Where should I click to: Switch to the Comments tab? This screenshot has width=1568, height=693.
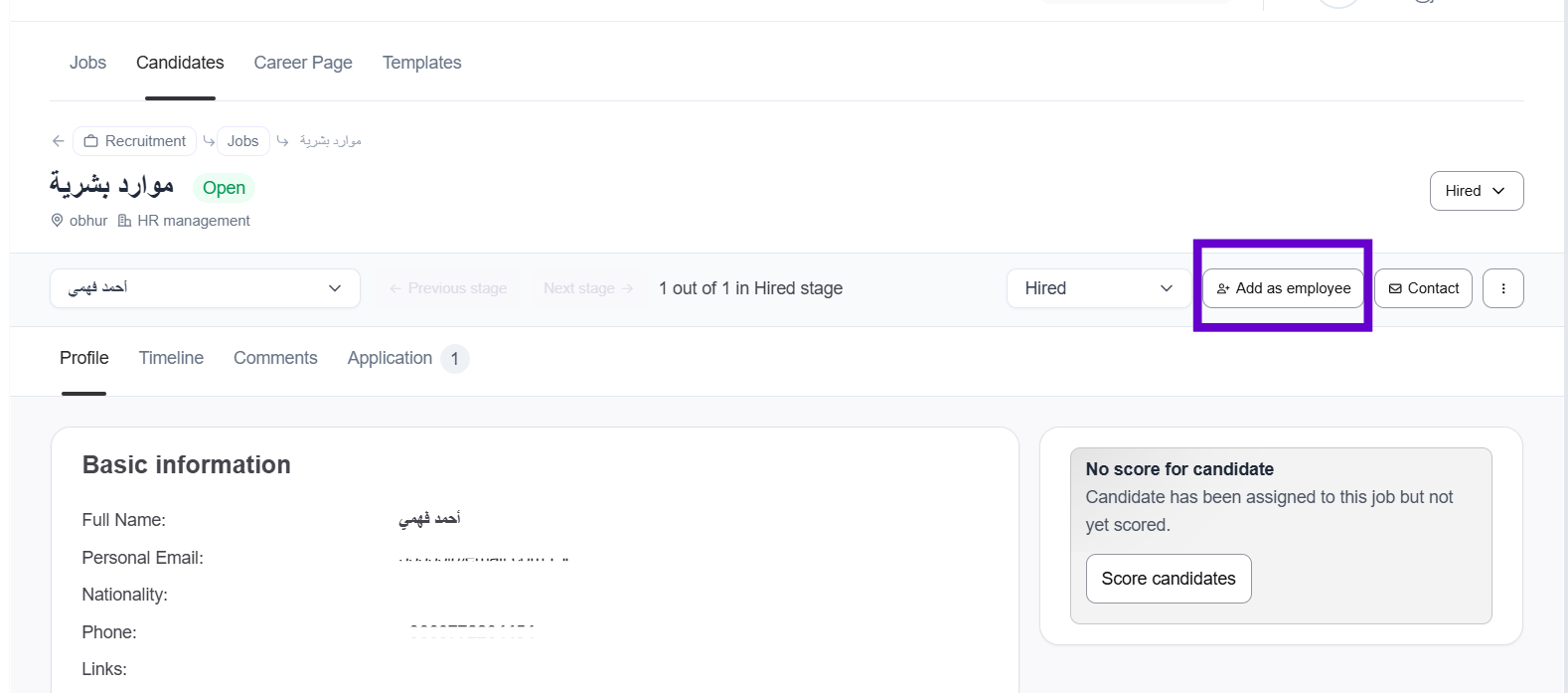[x=275, y=358]
